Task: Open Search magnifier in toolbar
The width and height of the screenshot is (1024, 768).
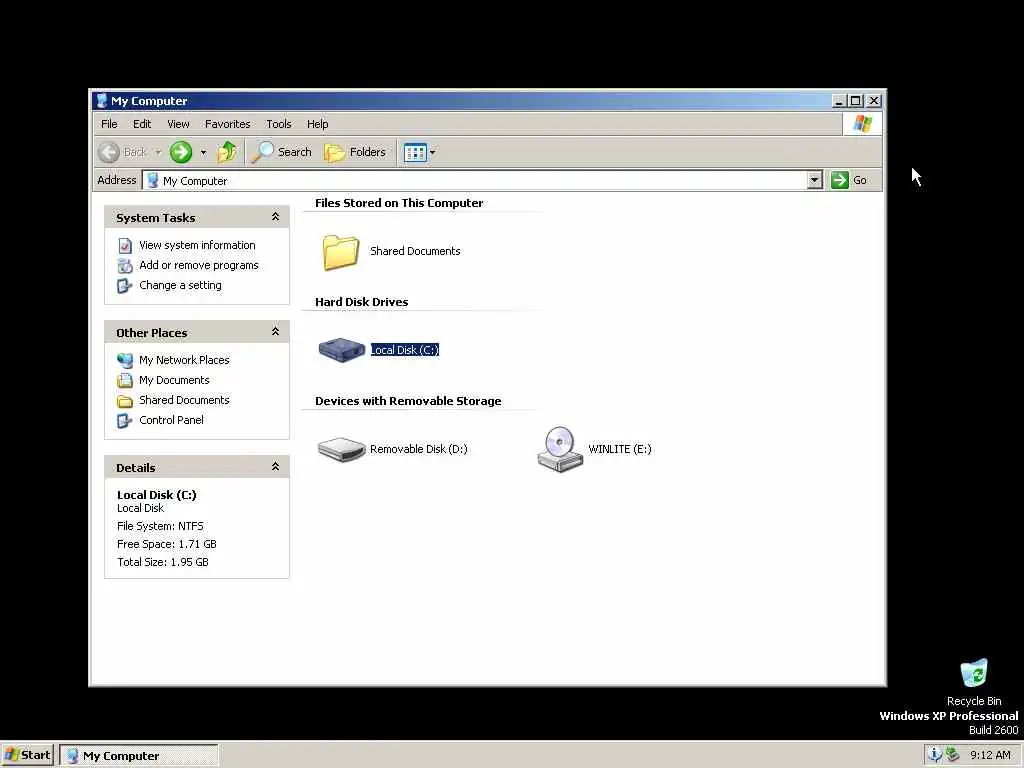Action: coord(263,152)
